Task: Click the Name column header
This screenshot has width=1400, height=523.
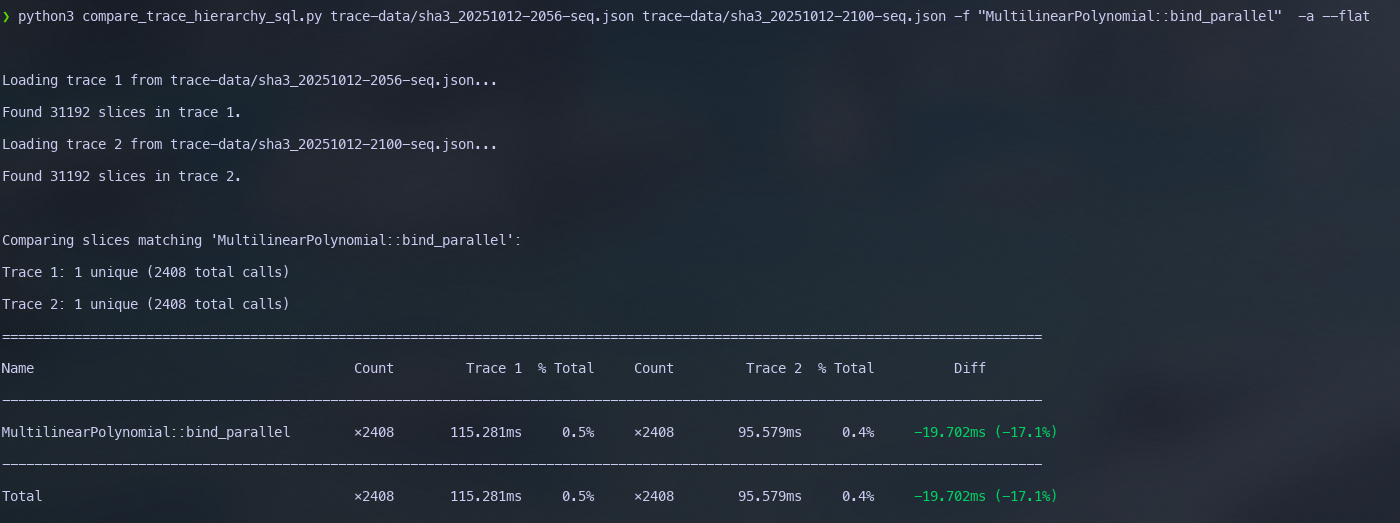Action: coord(17,368)
